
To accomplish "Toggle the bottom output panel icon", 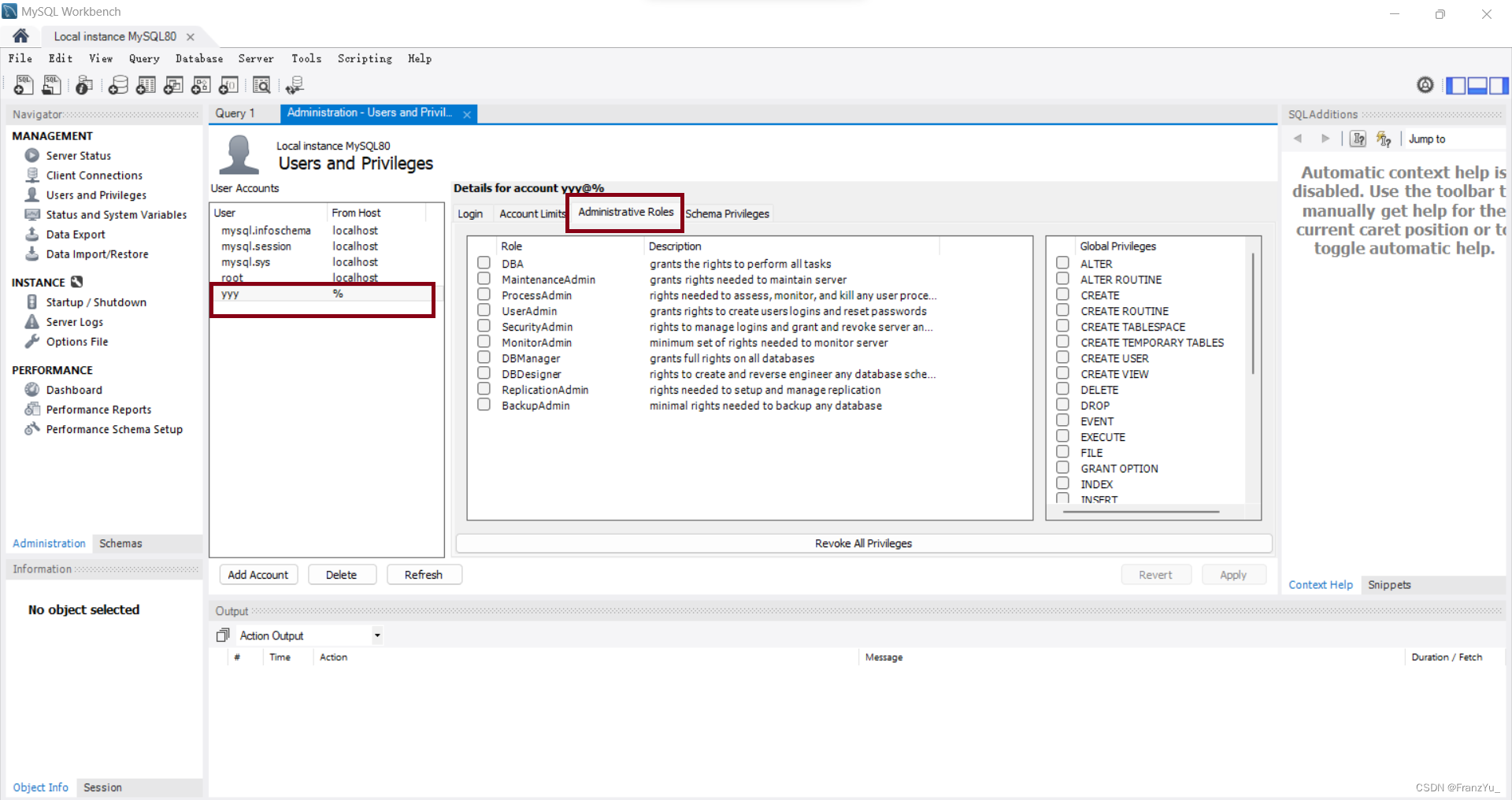I will coord(1477,85).
